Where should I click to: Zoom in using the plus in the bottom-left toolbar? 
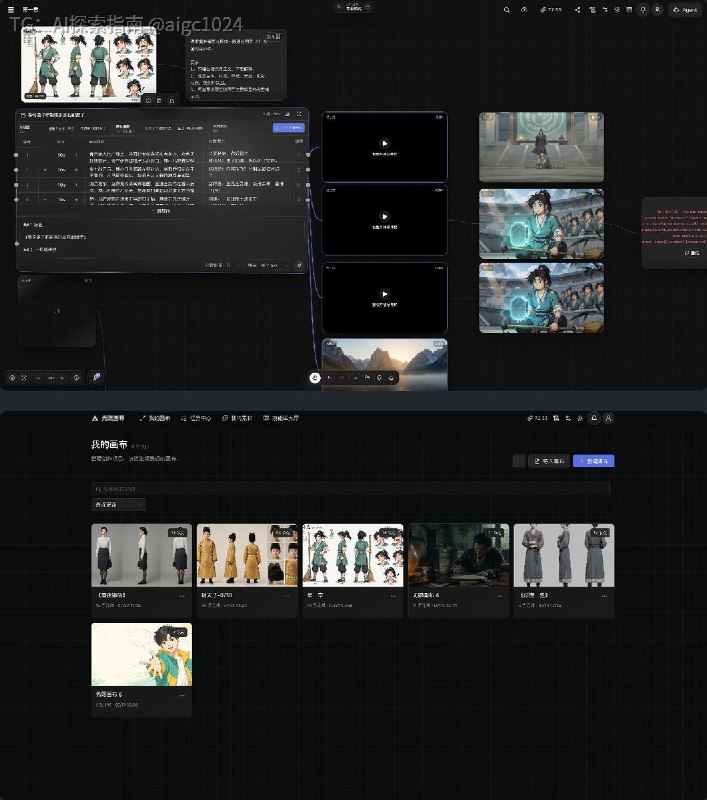point(62,378)
